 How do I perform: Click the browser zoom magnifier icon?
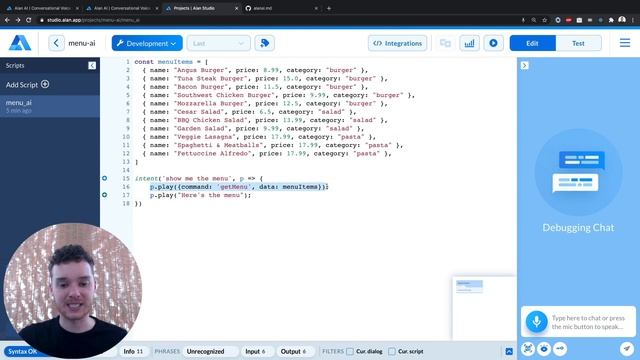pyautogui.click(x=533, y=20)
